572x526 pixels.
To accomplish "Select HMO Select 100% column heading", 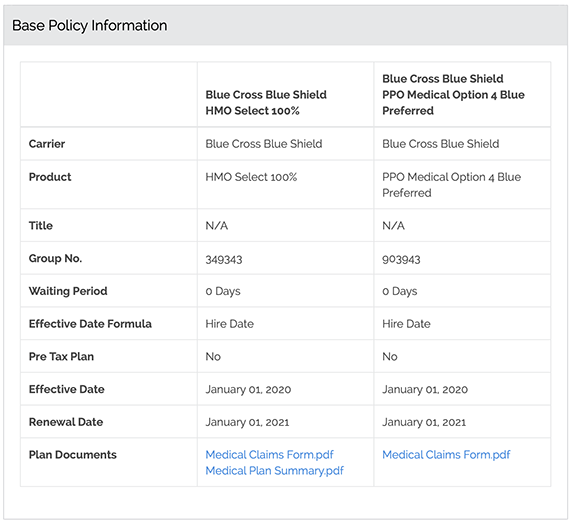I will pos(266,103).
